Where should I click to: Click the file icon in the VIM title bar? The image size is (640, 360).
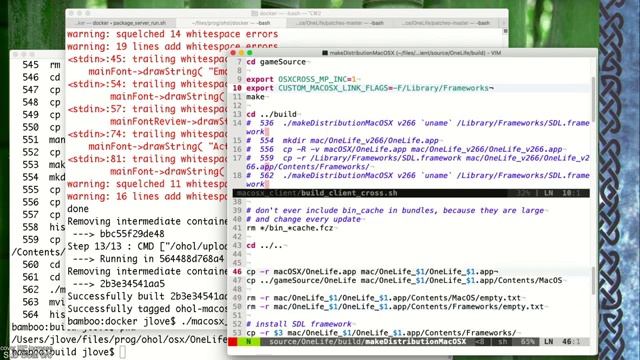pos(325,53)
